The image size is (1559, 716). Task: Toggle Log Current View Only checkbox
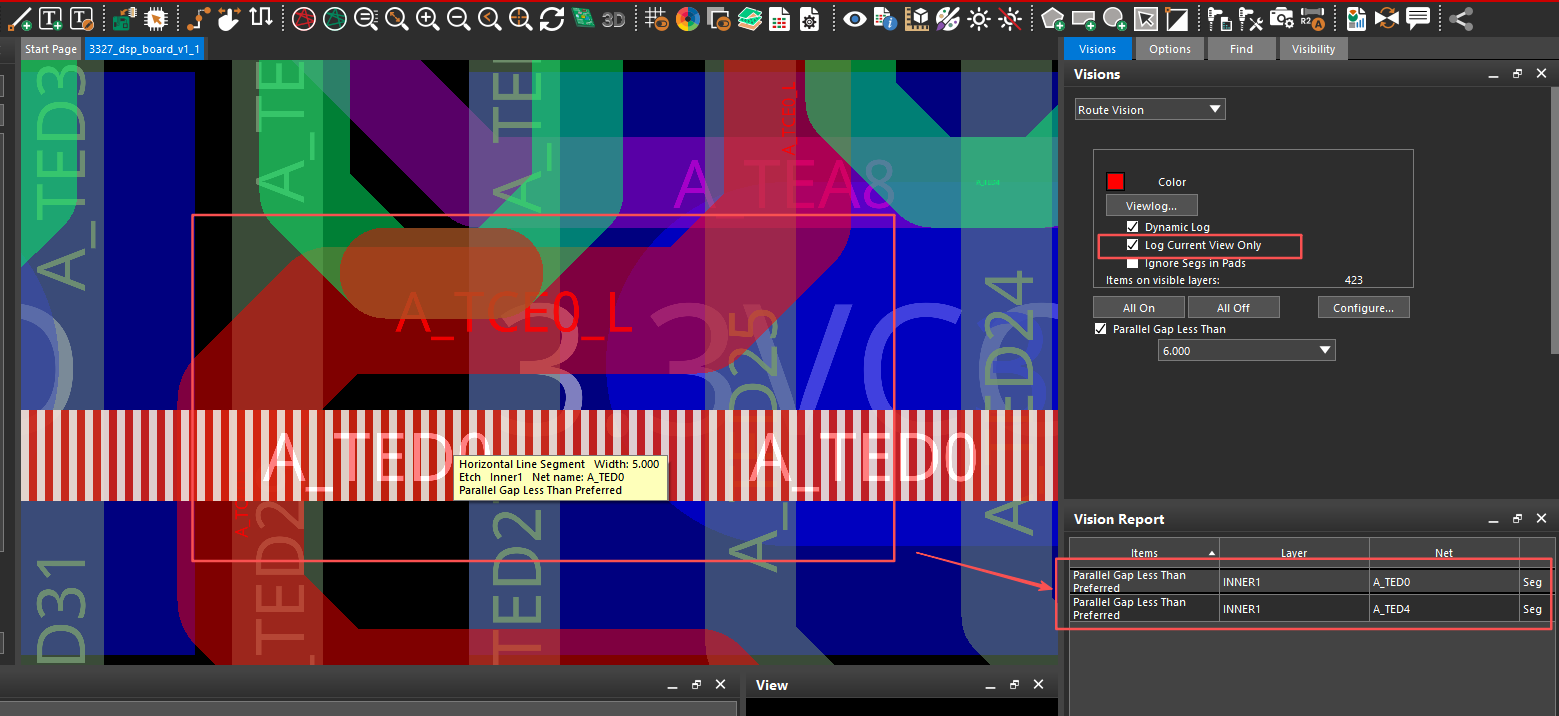pyautogui.click(x=1133, y=245)
